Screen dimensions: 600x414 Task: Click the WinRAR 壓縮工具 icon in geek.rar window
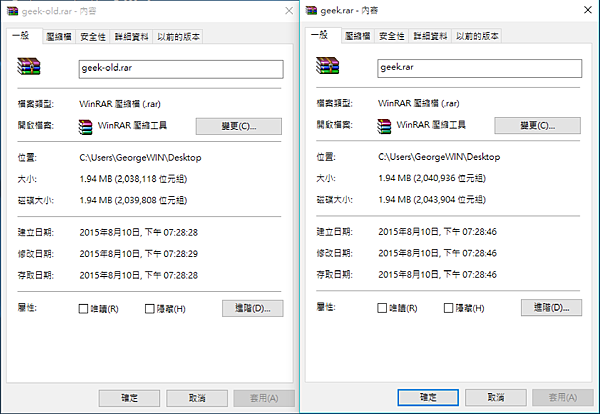[x=385, y=126]
